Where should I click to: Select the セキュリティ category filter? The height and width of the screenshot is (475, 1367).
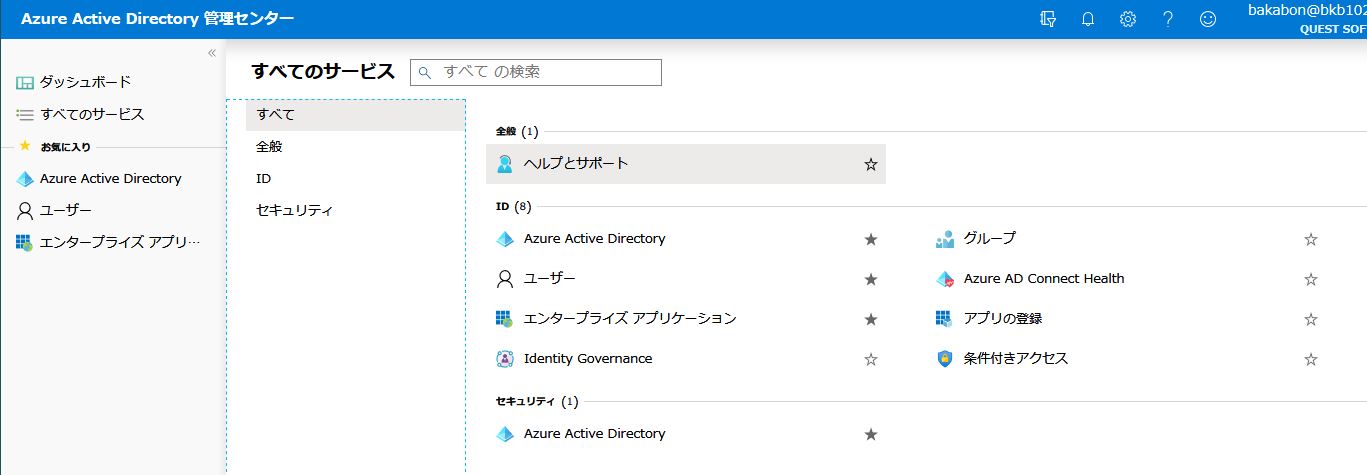coord(355,211)
